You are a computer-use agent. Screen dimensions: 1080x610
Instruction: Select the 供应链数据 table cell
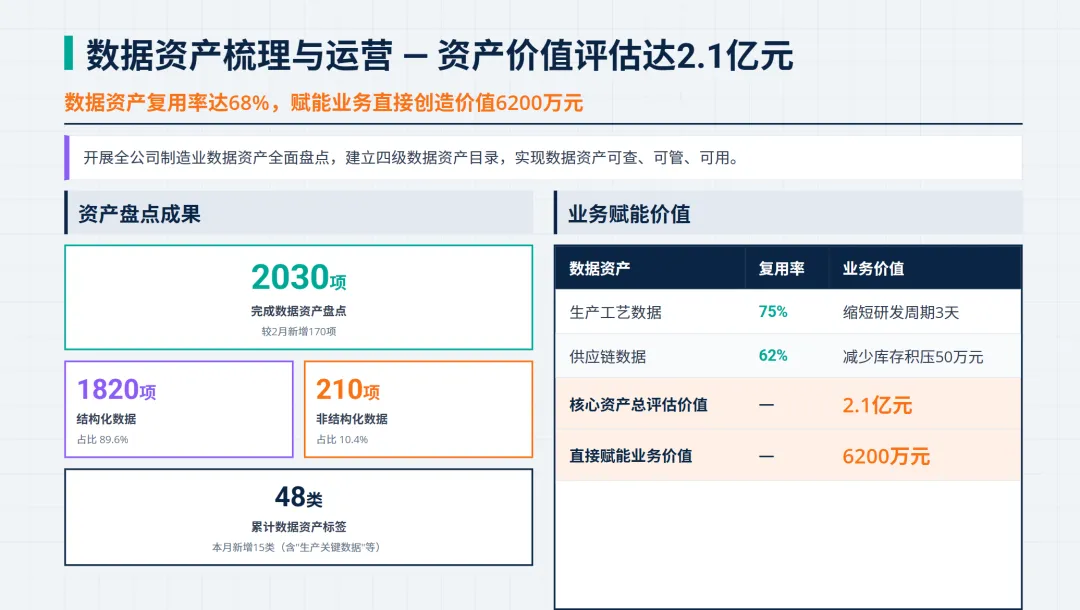(x=608, y=357)
